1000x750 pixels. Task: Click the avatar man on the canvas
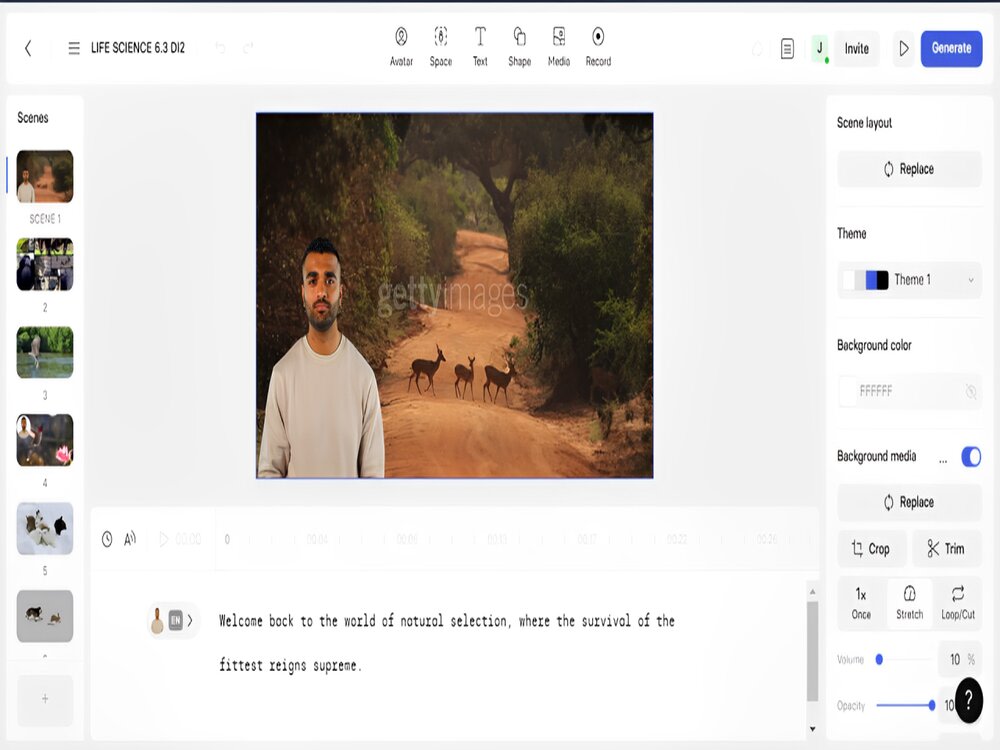tap(321, 358)
